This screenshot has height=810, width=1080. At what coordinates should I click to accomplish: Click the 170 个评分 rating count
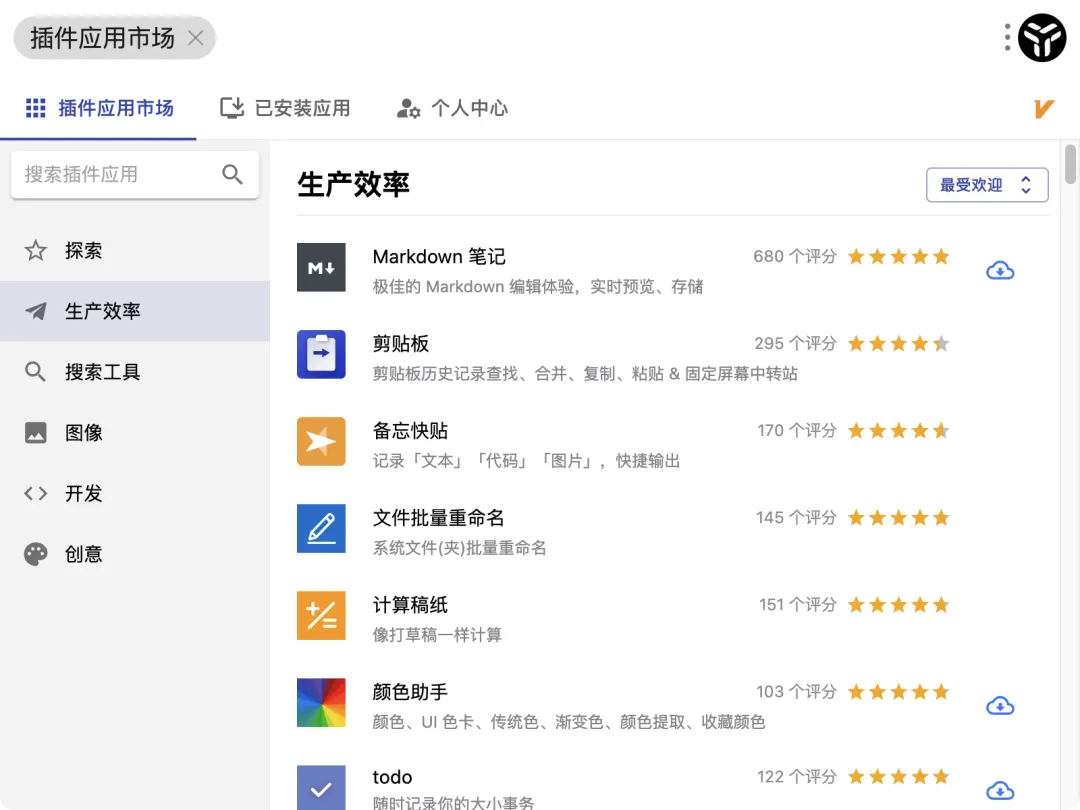[x=797, y=430]
